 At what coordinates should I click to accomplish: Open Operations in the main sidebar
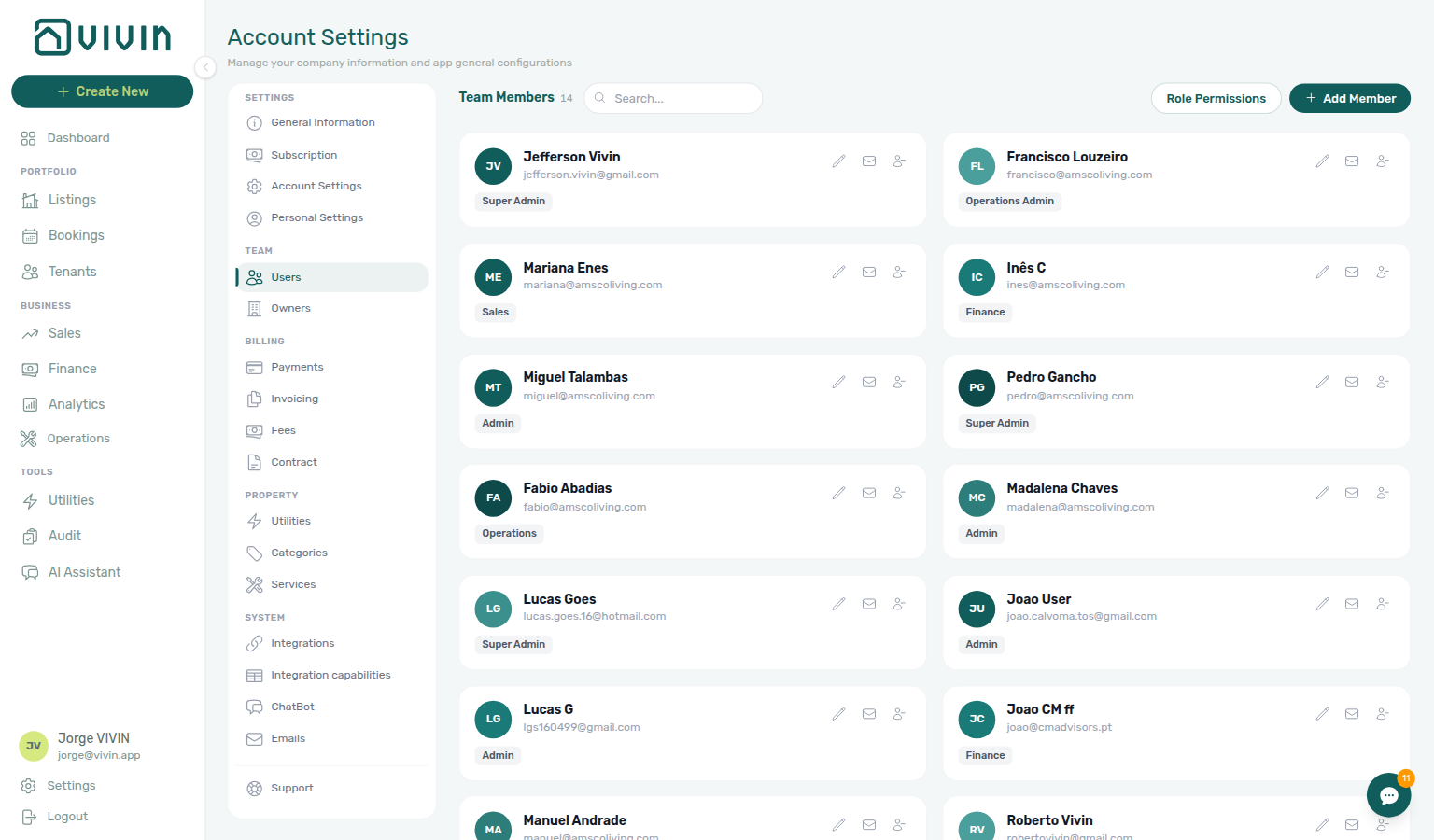(65, 439)
